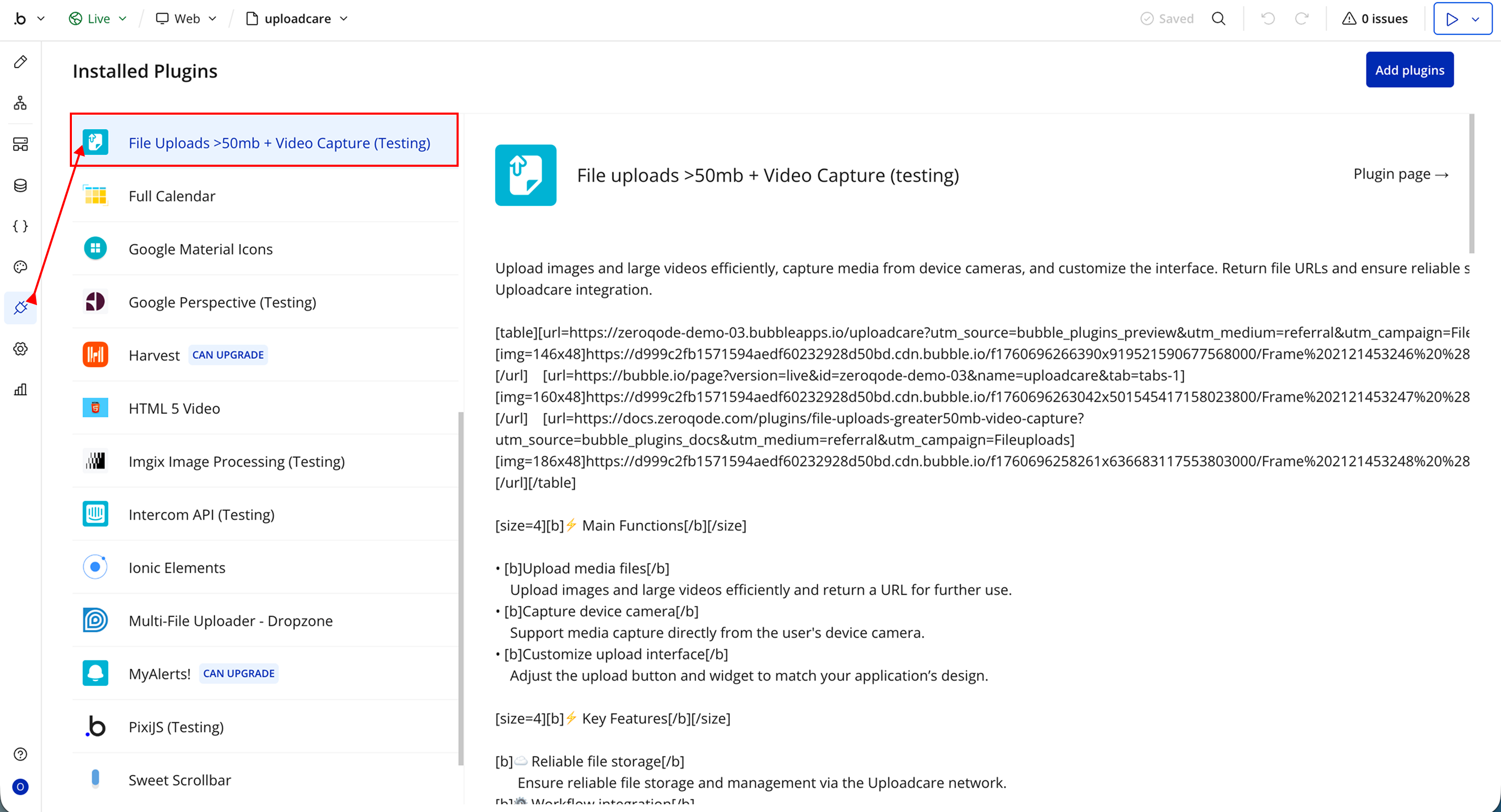Expand the Live version dropdown
This screenshot has height=812, width=1501.
tap(98, 19)
